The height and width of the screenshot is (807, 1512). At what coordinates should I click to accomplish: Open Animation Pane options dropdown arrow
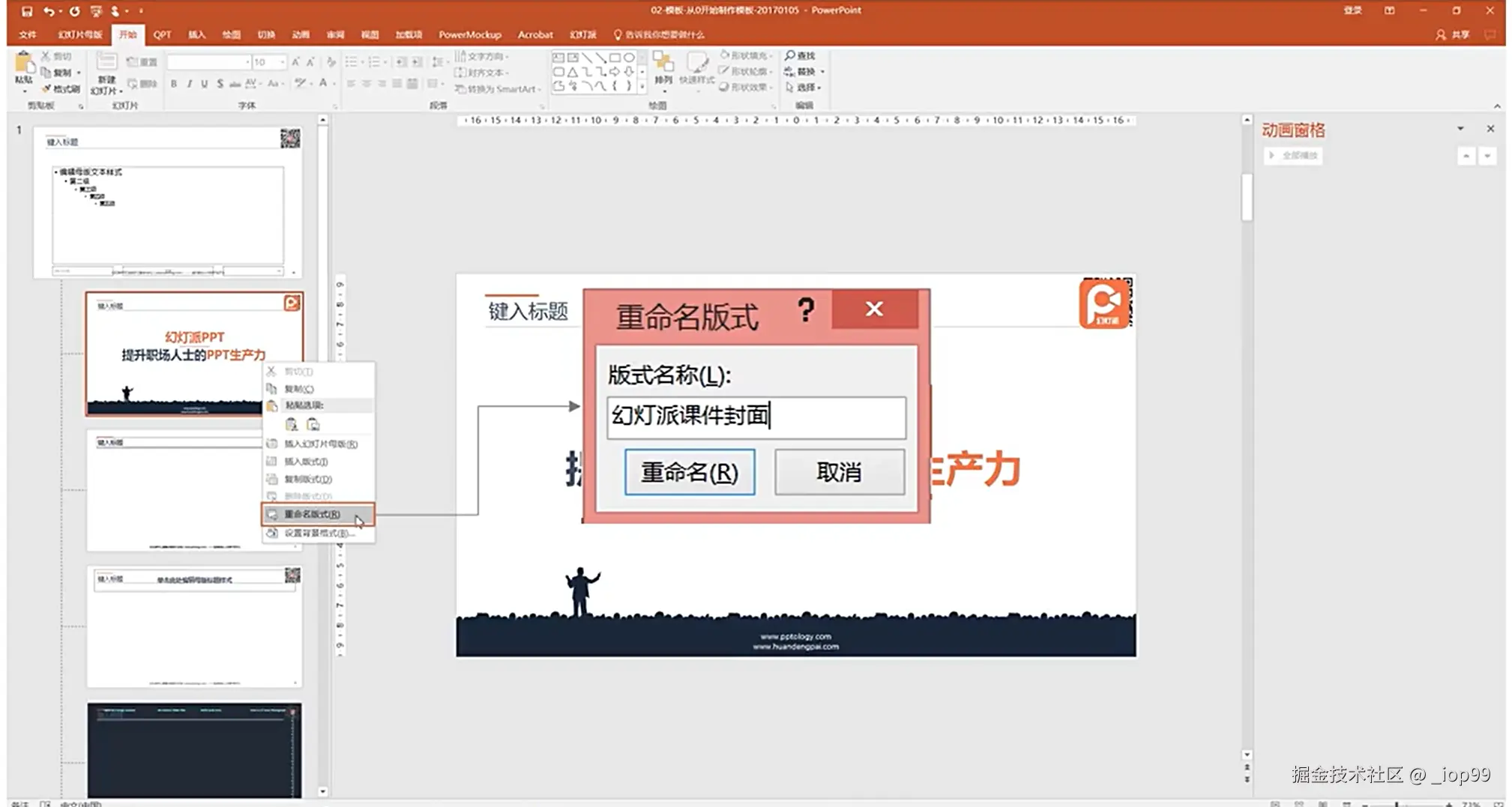point(1460,129)
